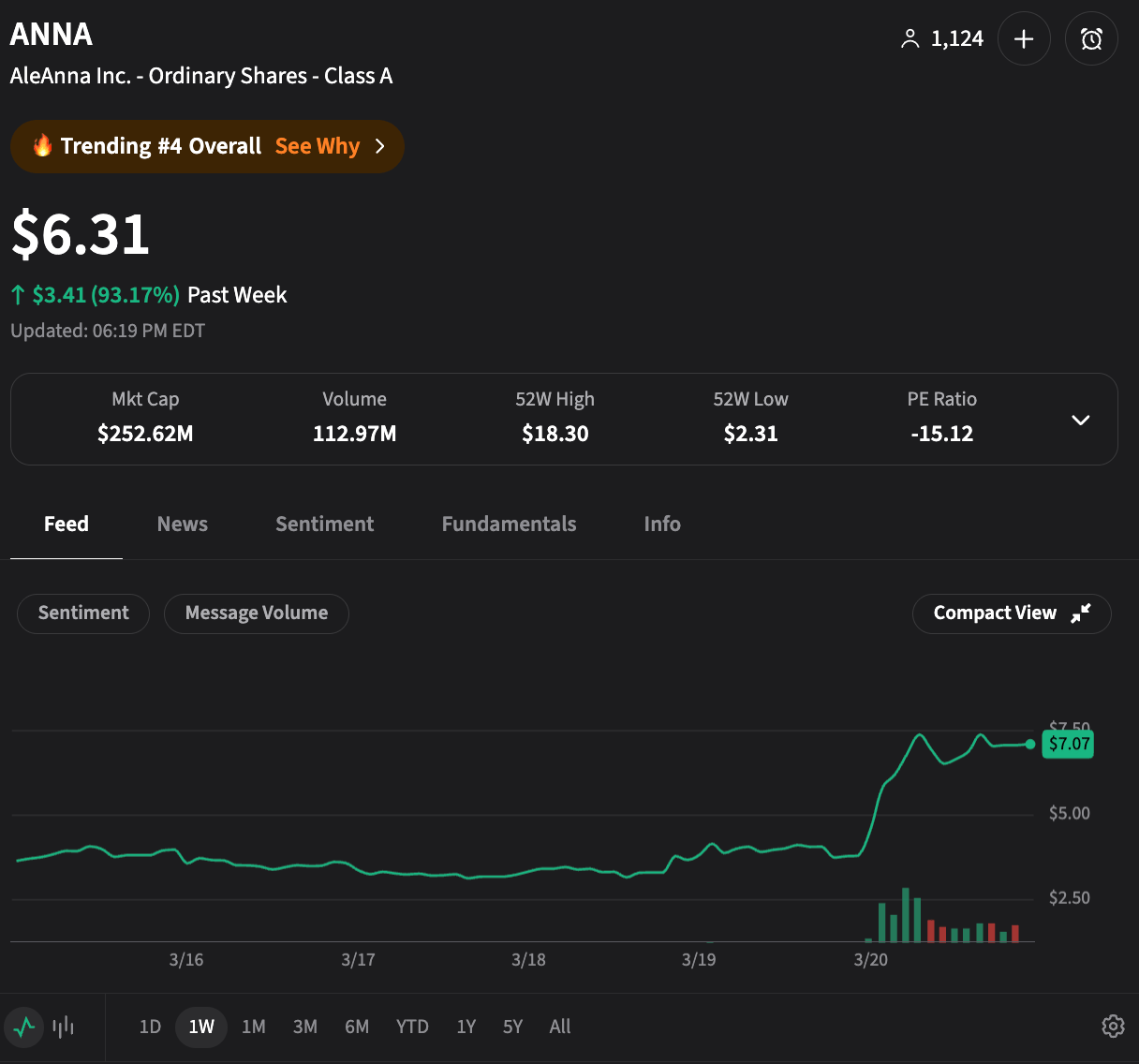Switch to candlestick chart icon
The height and width of the screenshot is (1064, 1139).
click(x=64, y=1027)
